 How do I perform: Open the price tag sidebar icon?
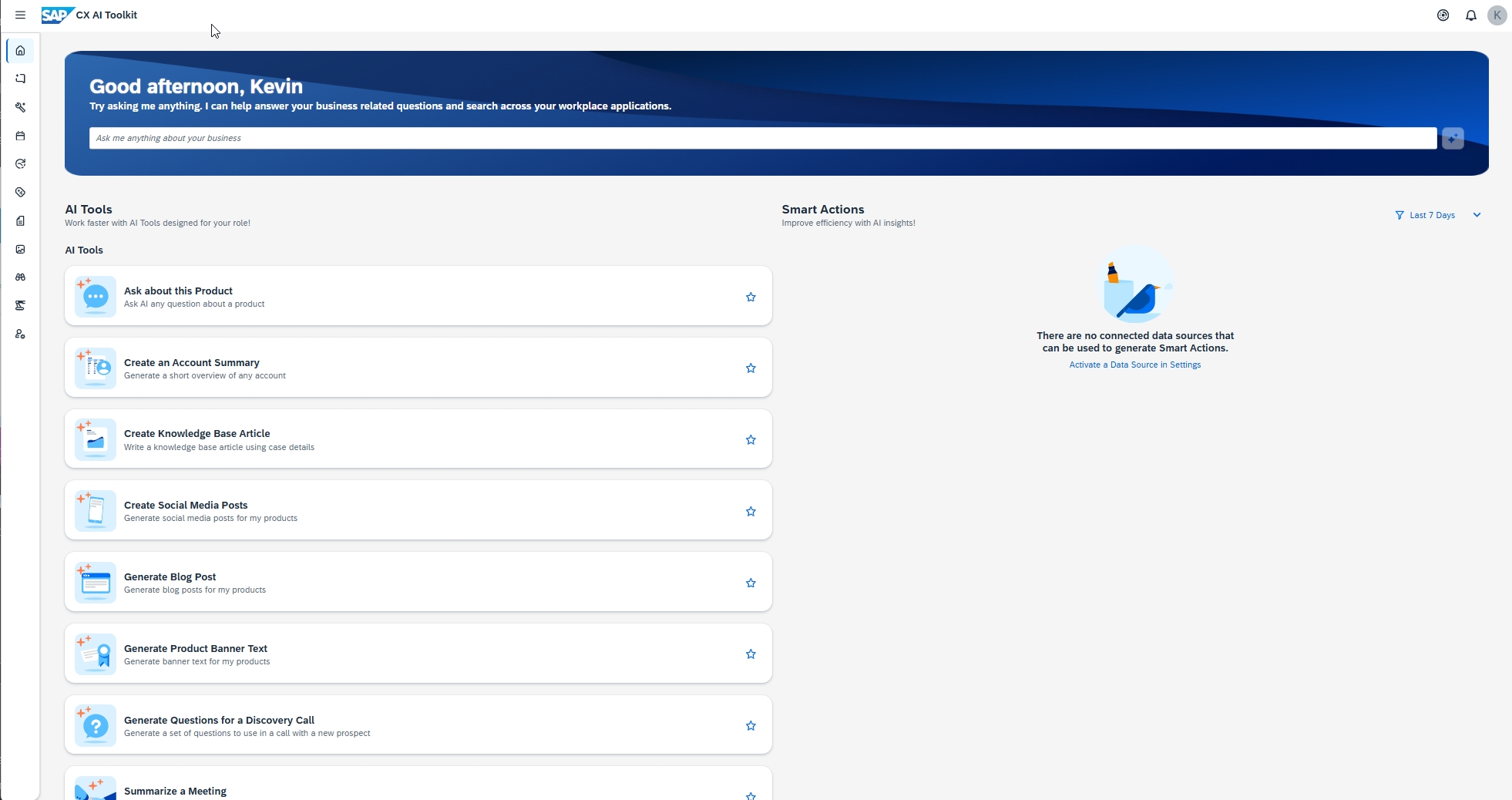(x=21, y=192)
